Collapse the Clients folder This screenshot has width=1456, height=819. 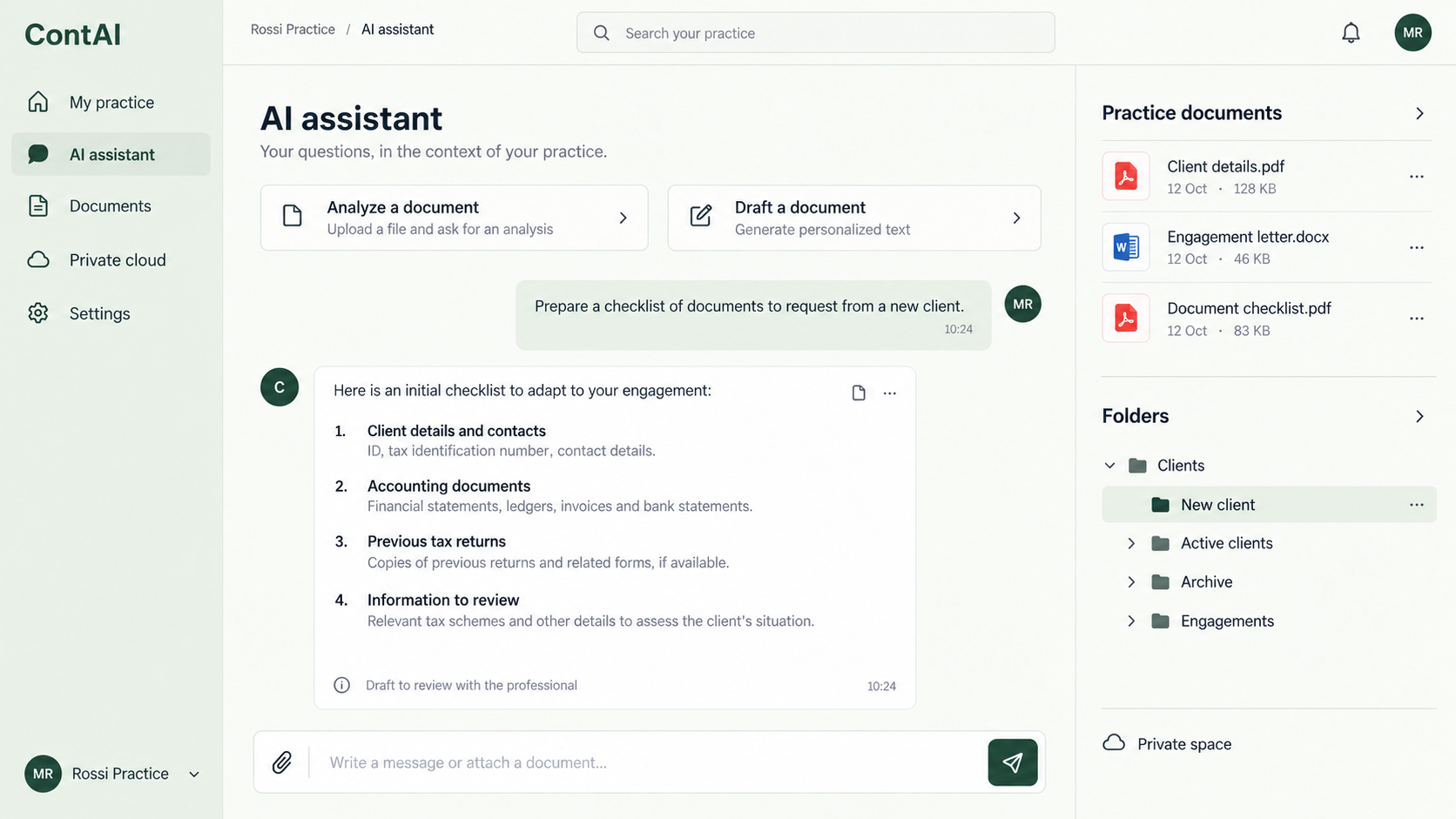[1109, 466]
